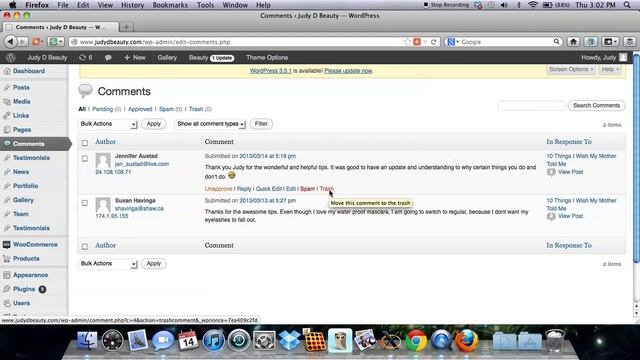Viewport: 640px width, 360px height.
Task: Open the updates icon showing 6
Action: (86, 58)
